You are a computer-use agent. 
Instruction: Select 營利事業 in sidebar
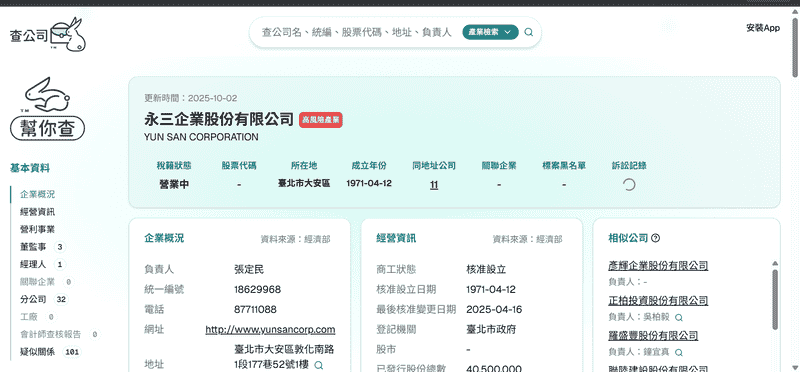coord(37,229)
